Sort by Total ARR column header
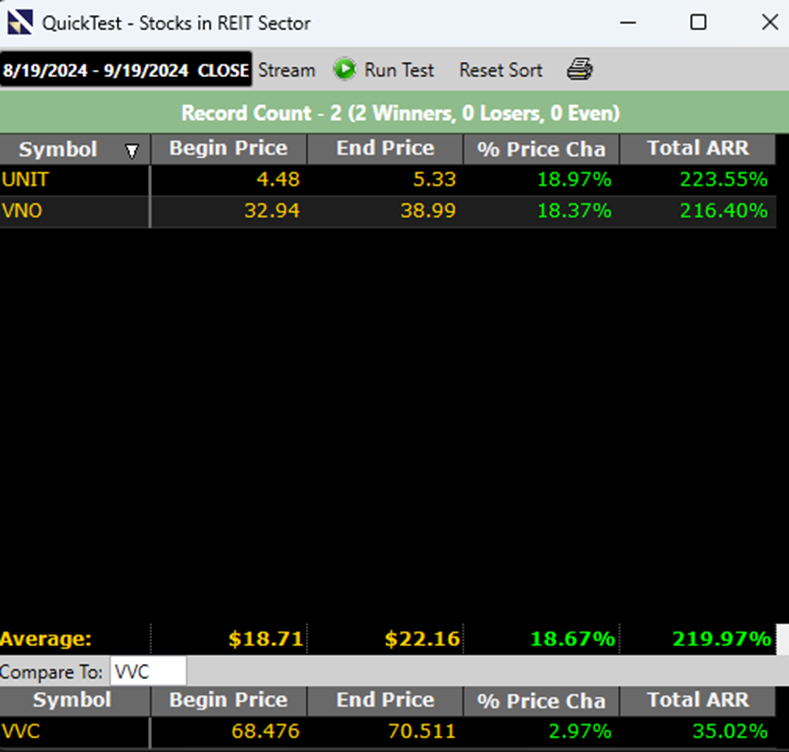The width and height of the screenshot is (789, 752). (x=697, y=149)
